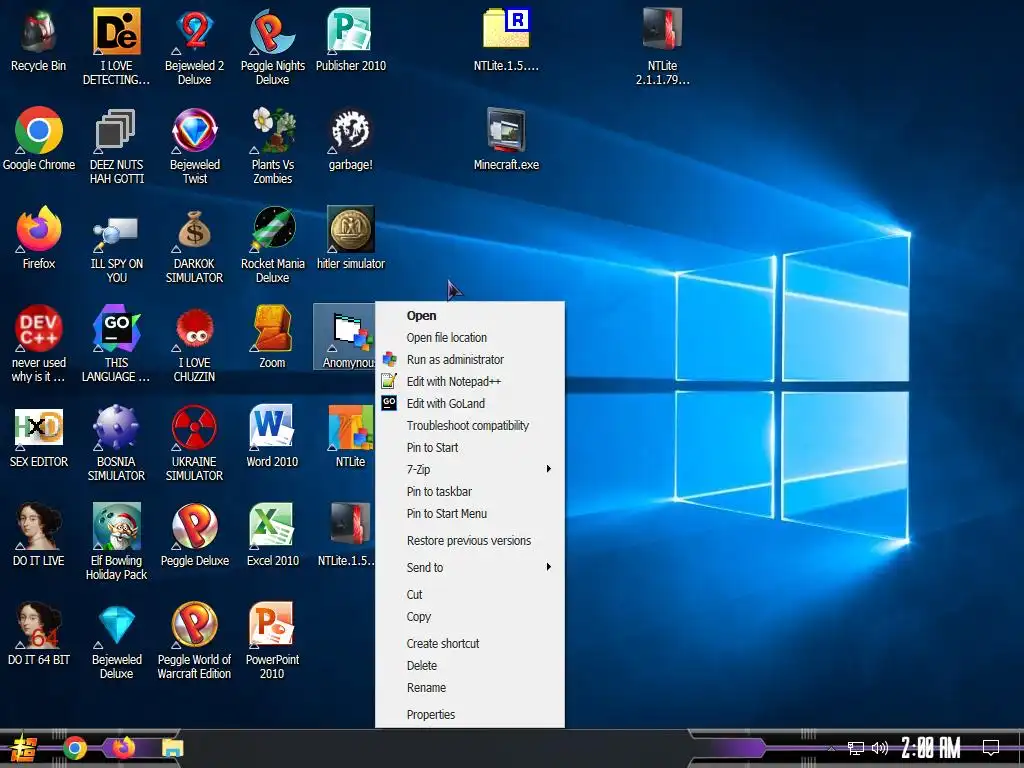Launch Firefox from the taskbar
The width and height of the screenshot is (1024, 768).
click(x=123, y=748)
